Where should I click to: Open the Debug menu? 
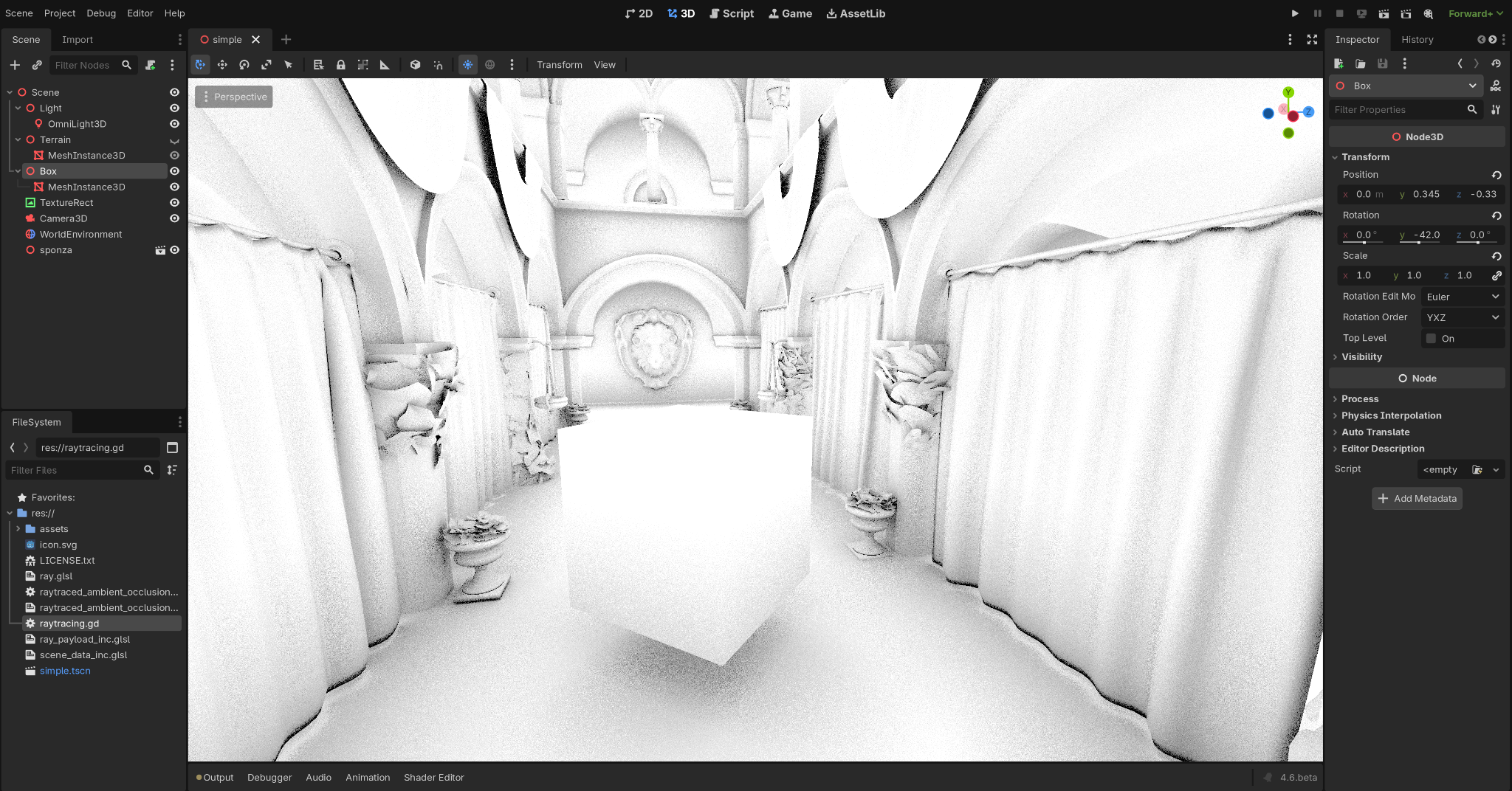101,13
